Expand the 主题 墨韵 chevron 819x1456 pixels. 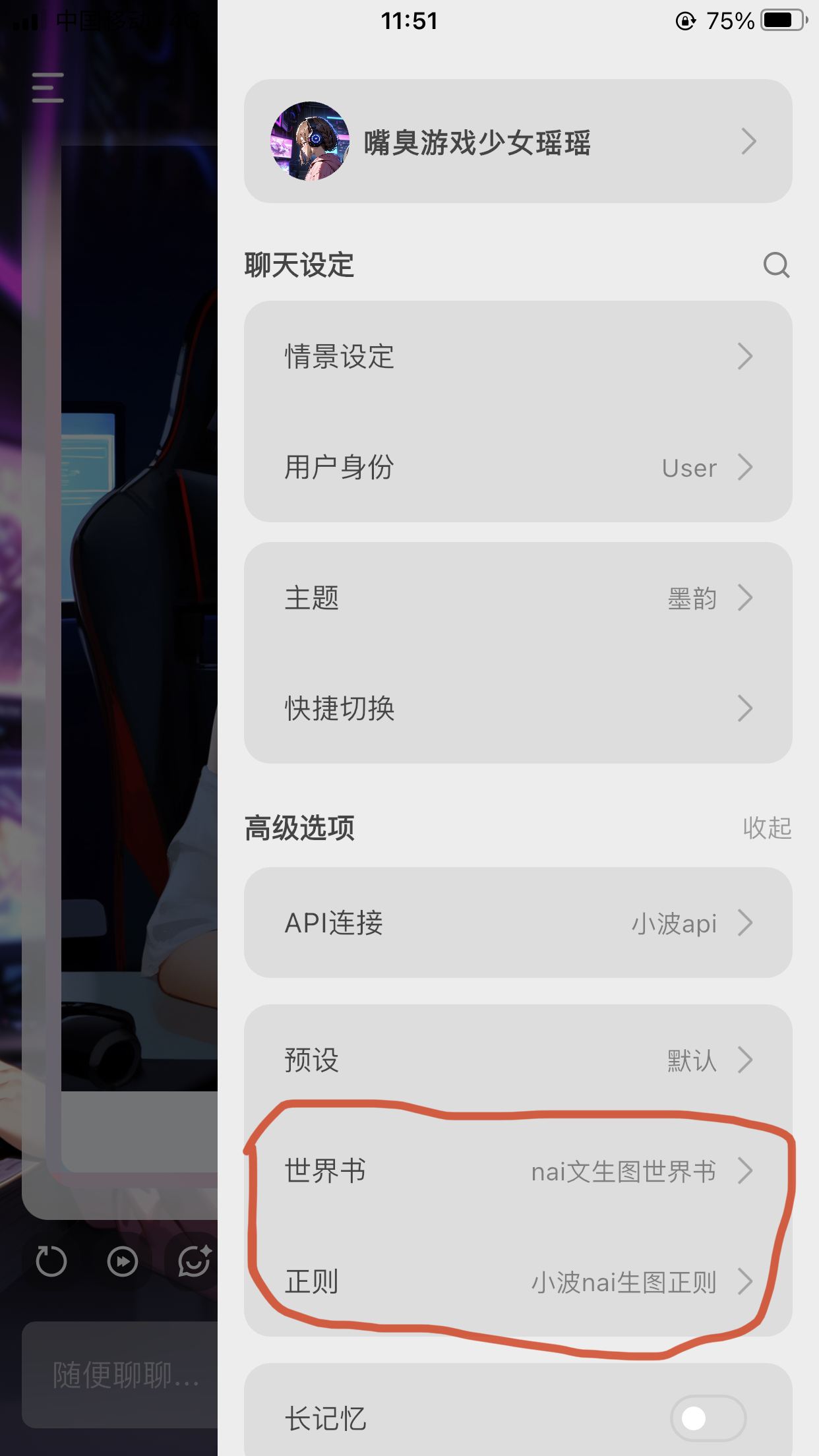coord(745,598)
